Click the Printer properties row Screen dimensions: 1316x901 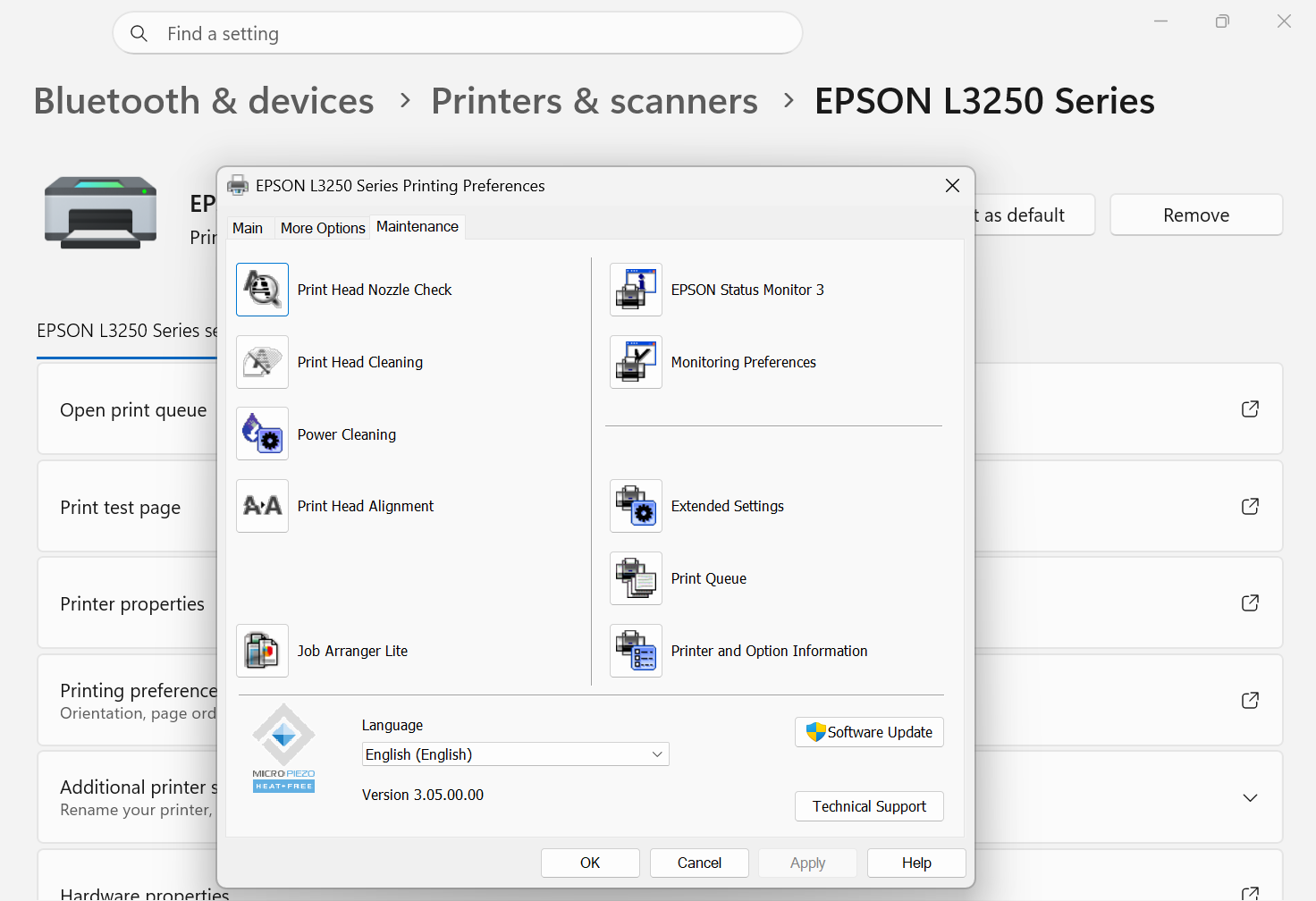coord(660,603)
